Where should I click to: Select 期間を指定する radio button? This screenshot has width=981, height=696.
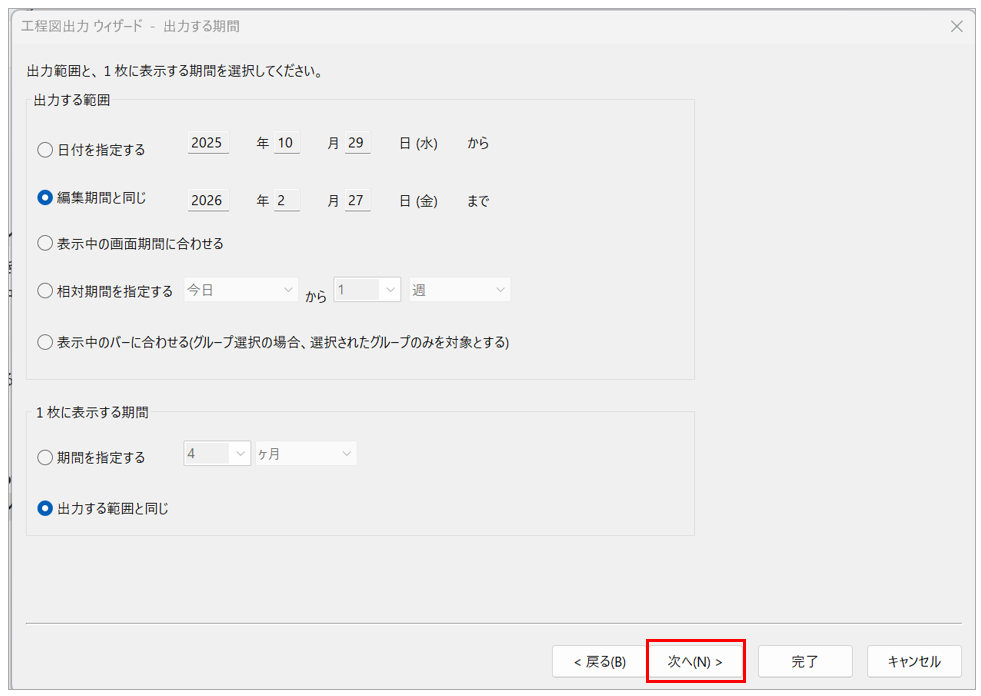click(45, 457)
